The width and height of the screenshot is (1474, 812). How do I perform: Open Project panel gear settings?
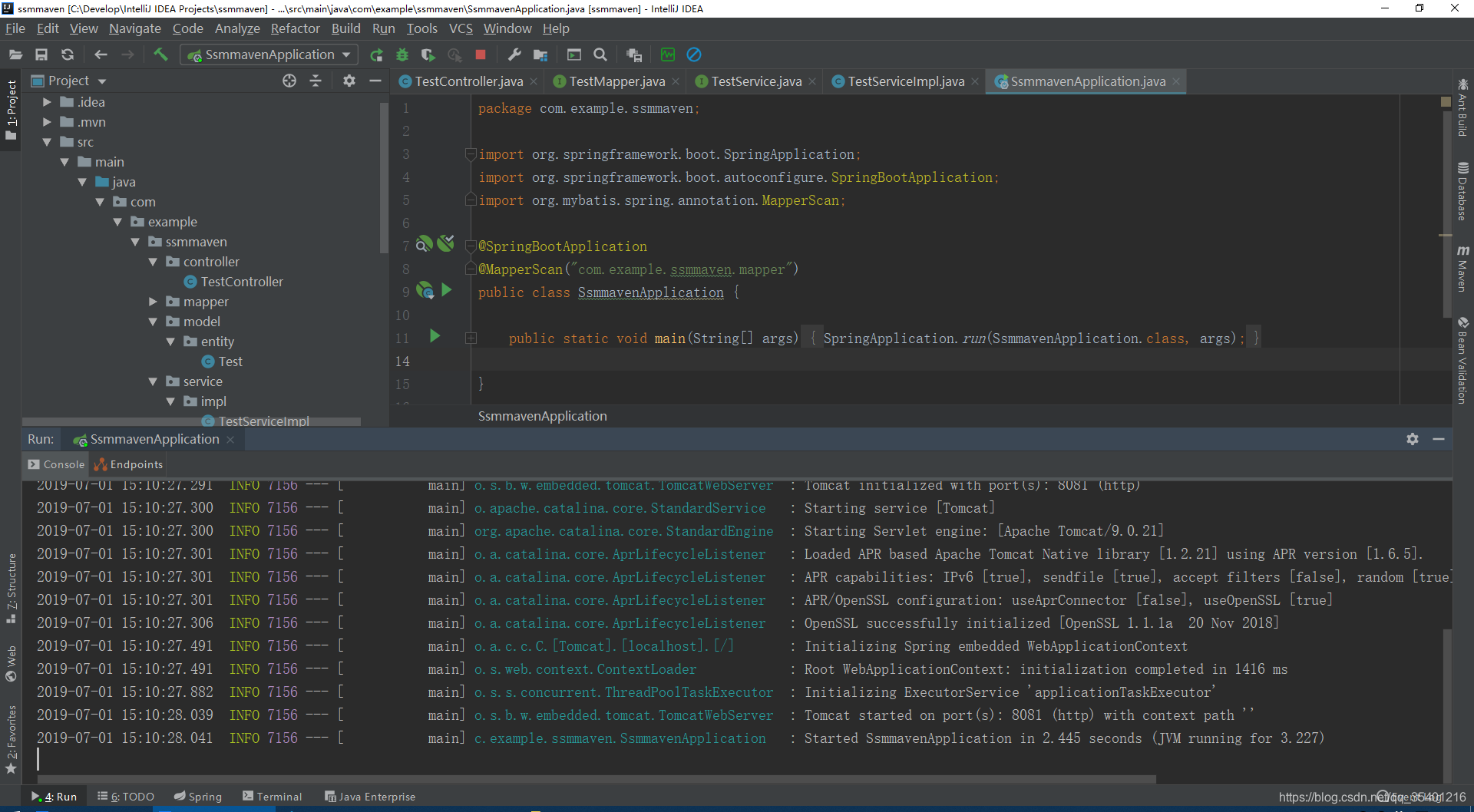point(349,81)
